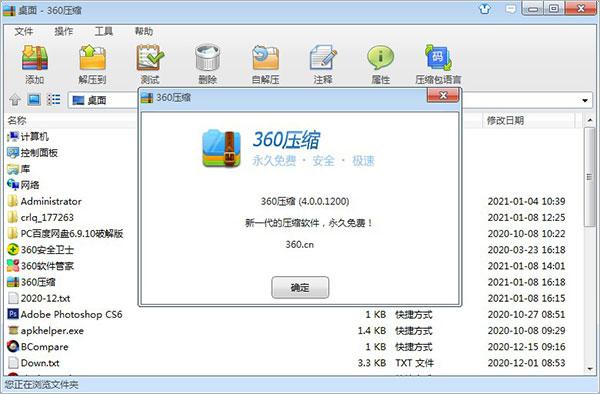This screenshot has width=600, height=394.
Task: Sort by the 修改日期 column header
Action: (x=505, y=120)
